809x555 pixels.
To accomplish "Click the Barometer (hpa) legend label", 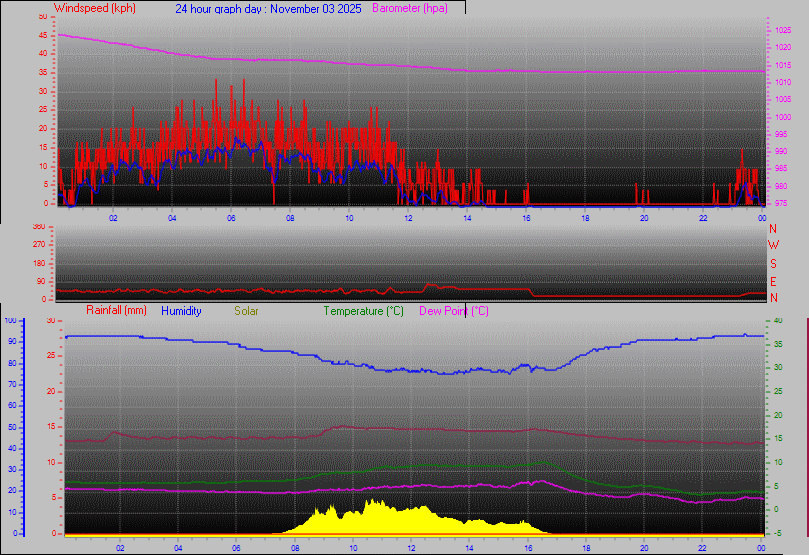I will pyautogui.click(x=410, y=8).
